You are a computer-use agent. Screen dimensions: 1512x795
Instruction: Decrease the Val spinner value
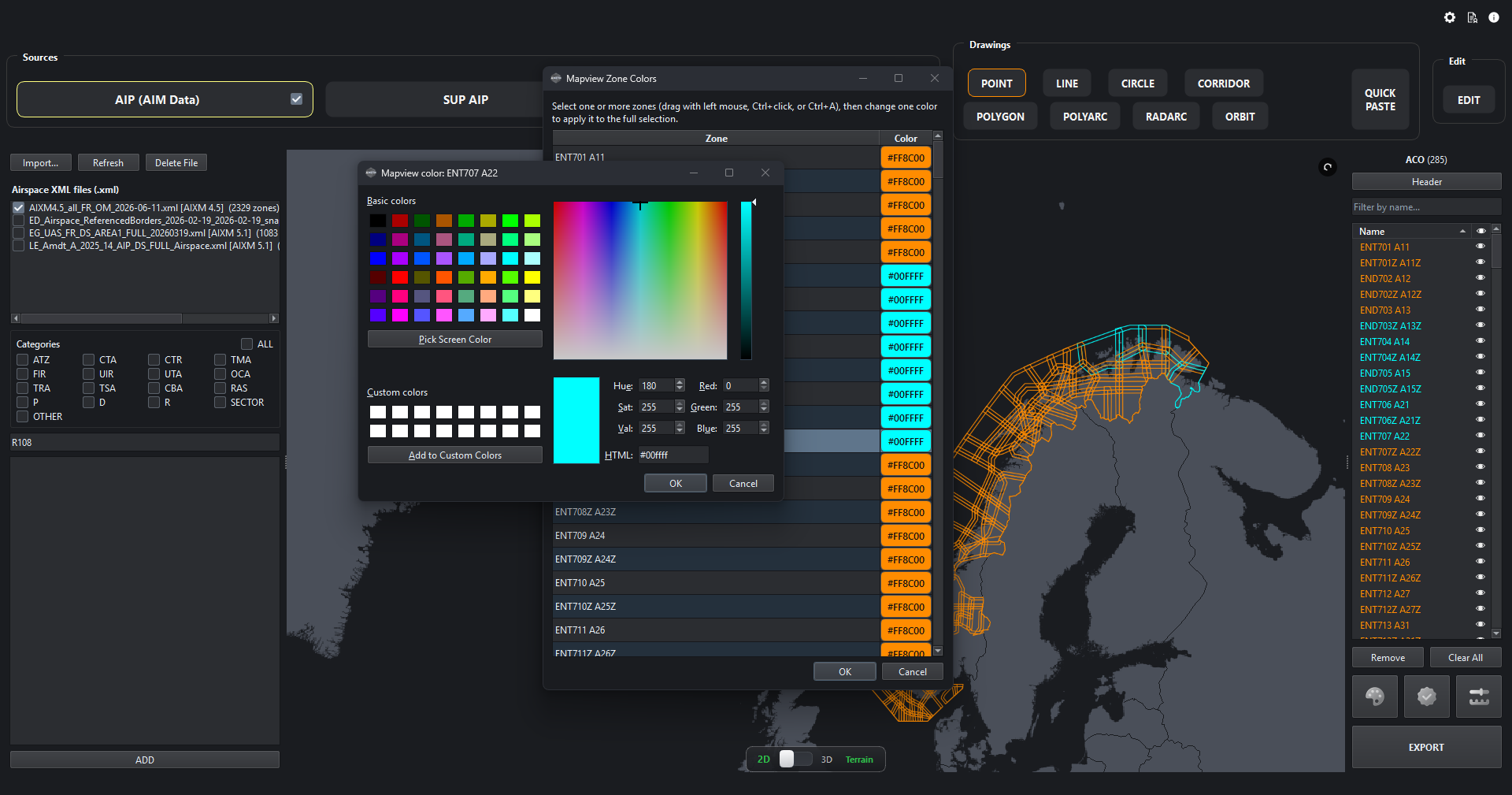(680, 431)
